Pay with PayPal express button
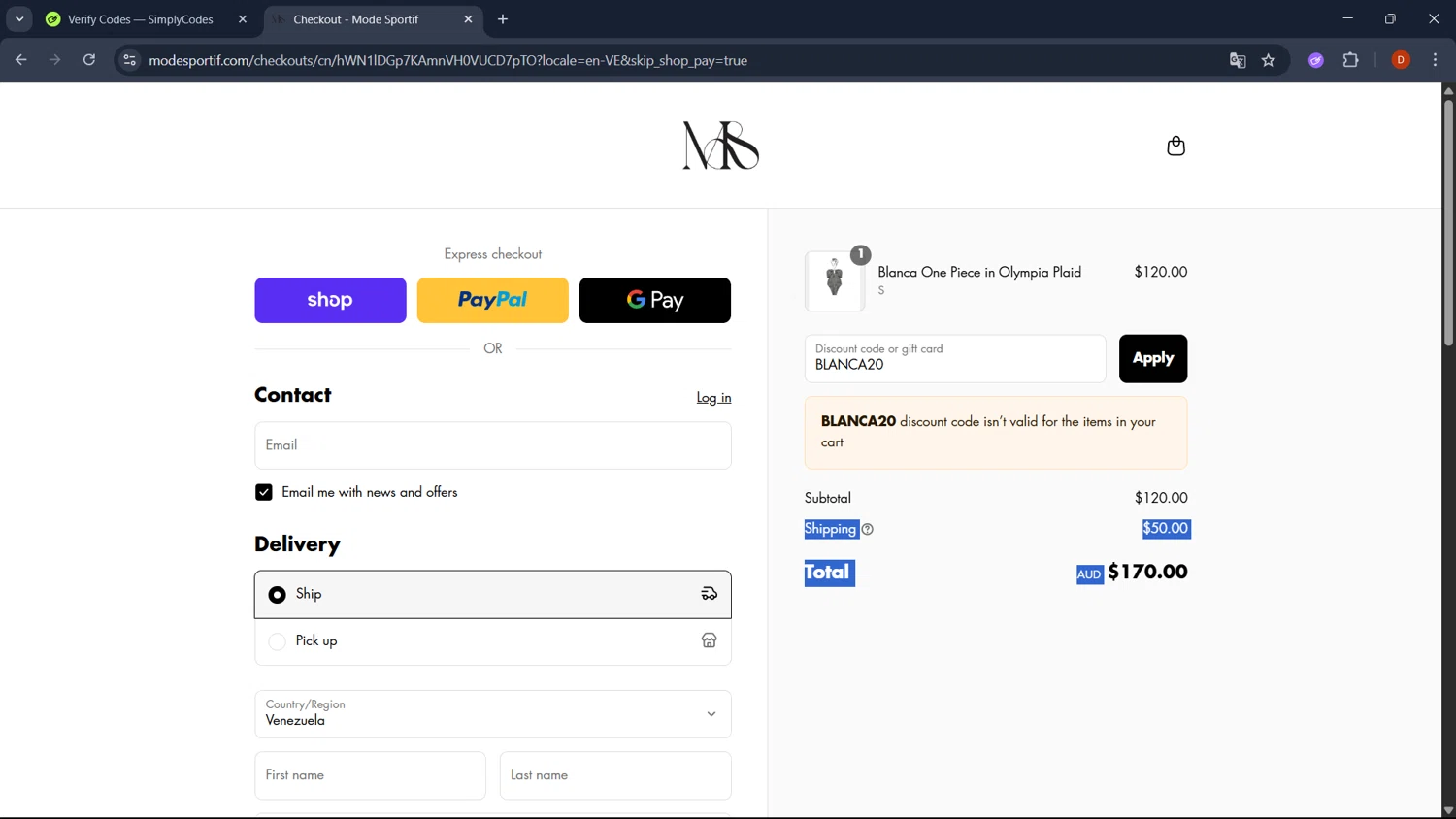 pos(493,300)
